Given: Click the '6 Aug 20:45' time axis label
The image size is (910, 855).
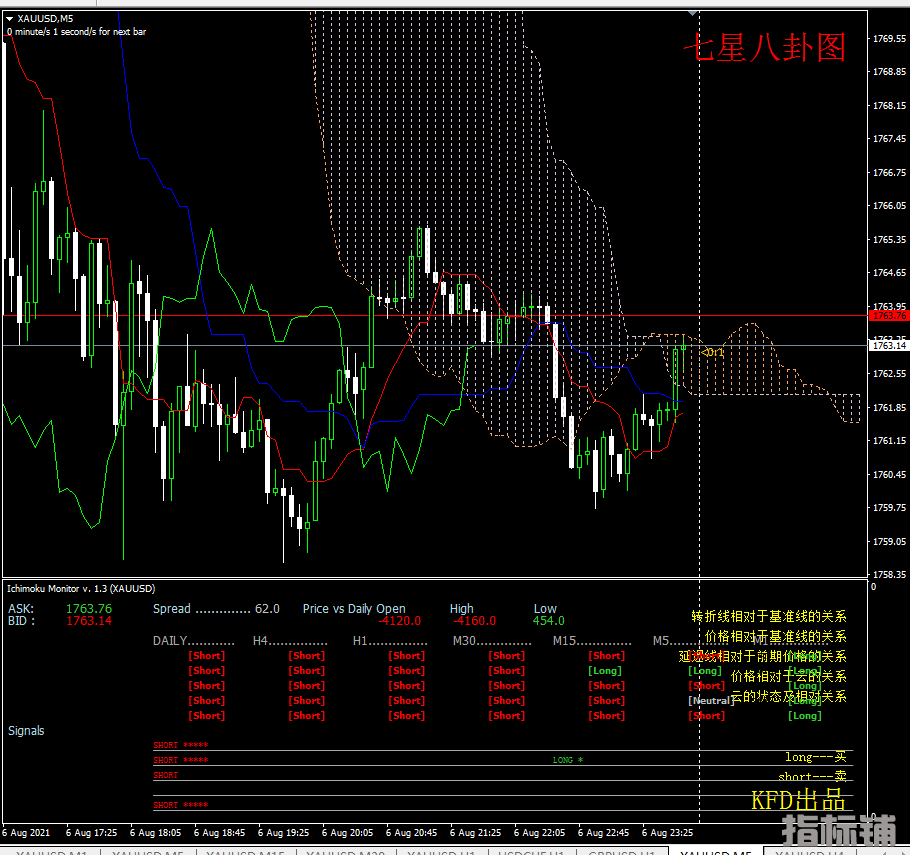Looking at the screenshot, I should click(411, 832).
